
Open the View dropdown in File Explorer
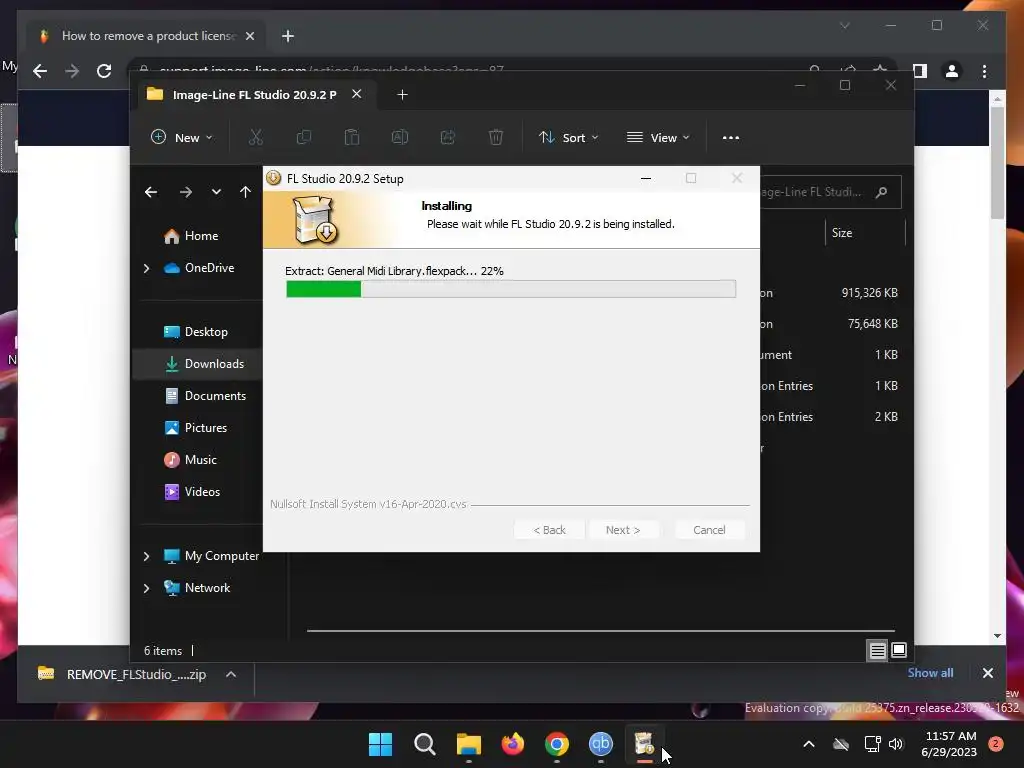click(658, 138)
